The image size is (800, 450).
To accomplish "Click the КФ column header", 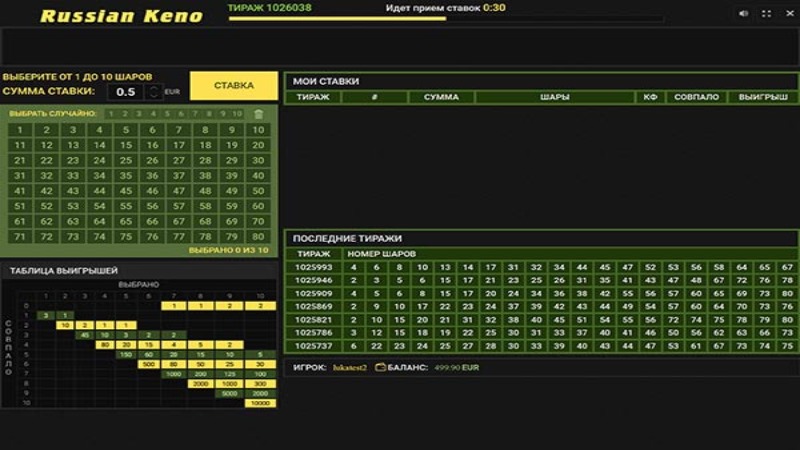I will tap(650, 97).
